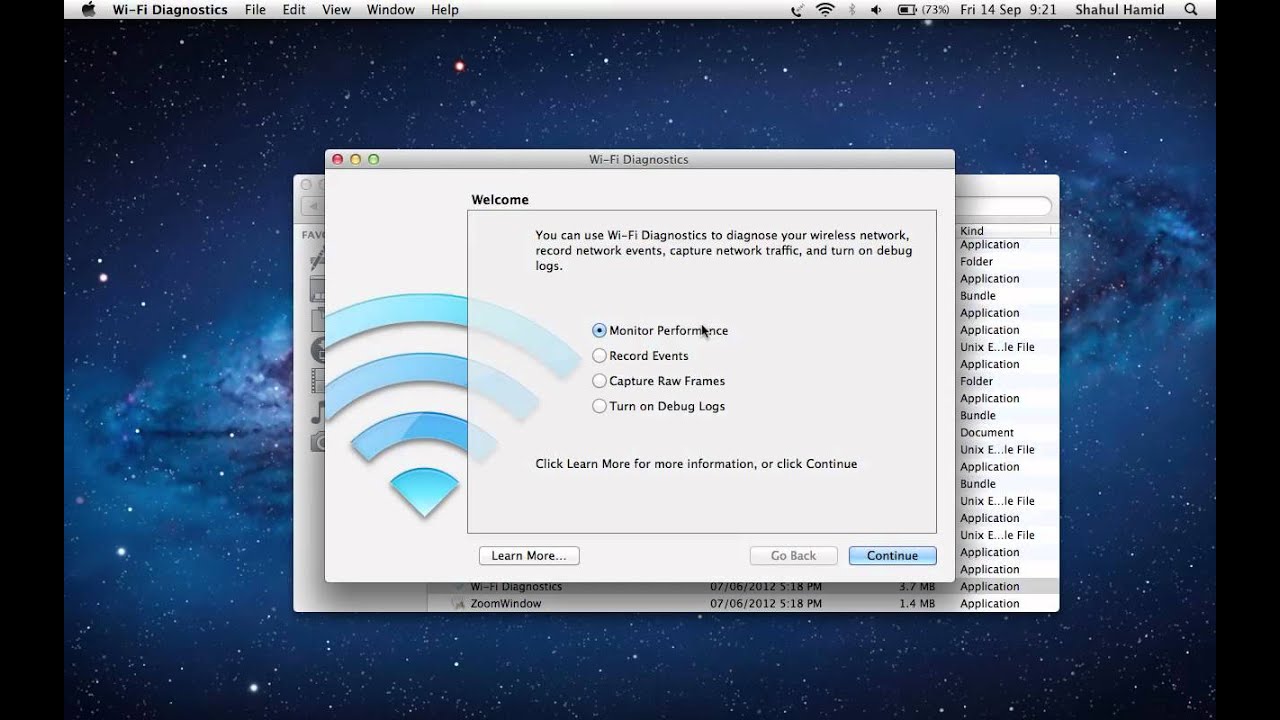This screenshot has width=1280, height=720.
Task: Click the phone status icon in menu bar
Action: 797,10
